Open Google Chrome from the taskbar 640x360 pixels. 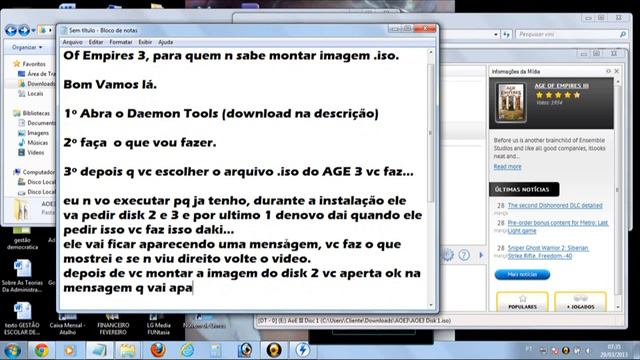[41, 350]
